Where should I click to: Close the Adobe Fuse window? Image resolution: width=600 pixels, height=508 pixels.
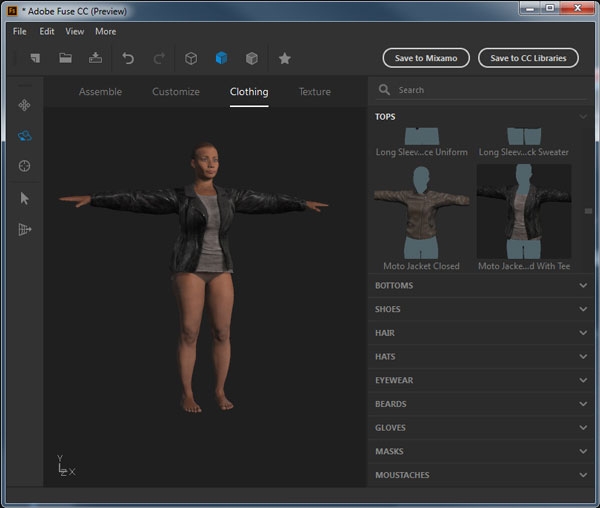coord(578,8)
